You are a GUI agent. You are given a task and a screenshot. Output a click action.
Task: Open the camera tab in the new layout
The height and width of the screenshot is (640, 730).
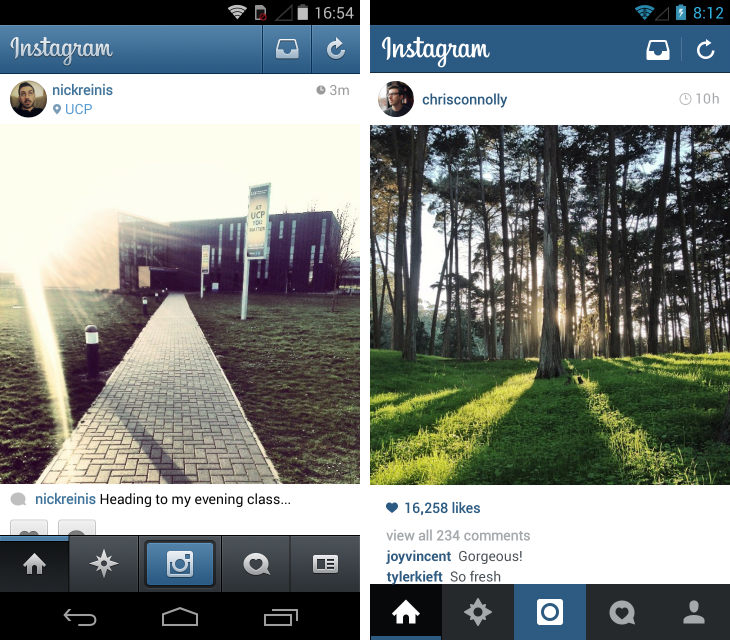(x=550, y=612)
